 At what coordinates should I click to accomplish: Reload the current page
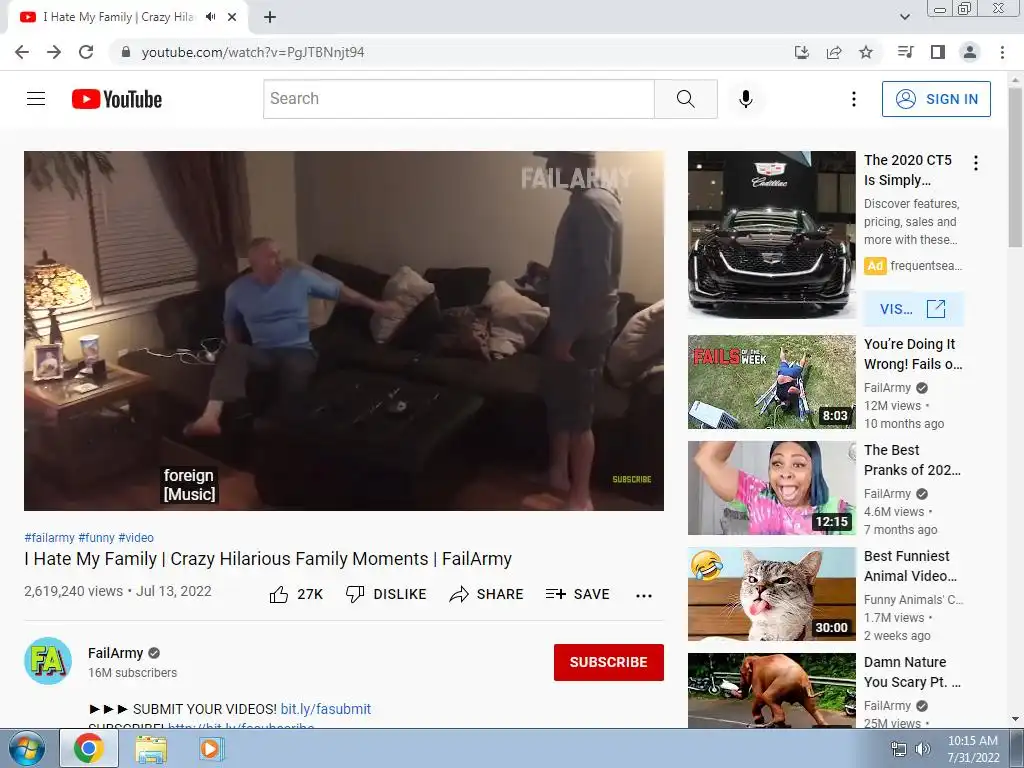coord(86,52)
